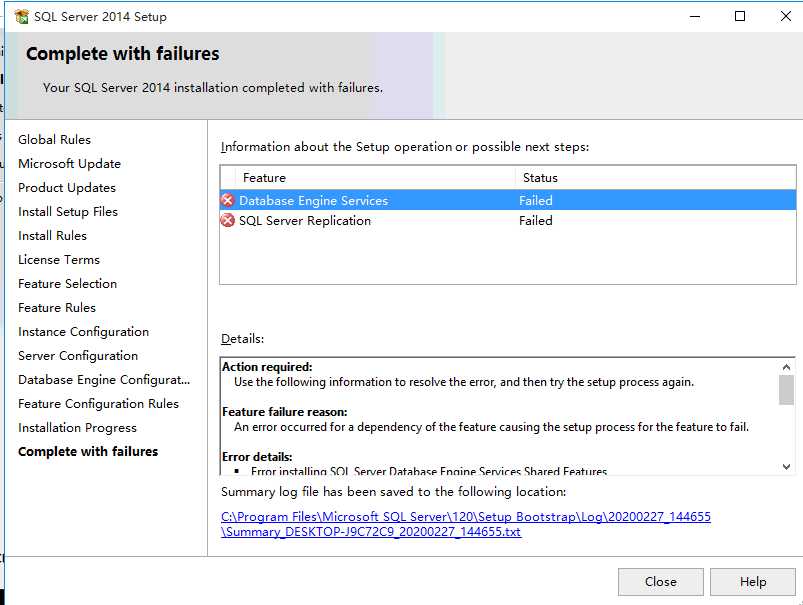This screenshot has width=803, height=605.
Task: Click the Feature Selection step
Action: pos(68,284)
